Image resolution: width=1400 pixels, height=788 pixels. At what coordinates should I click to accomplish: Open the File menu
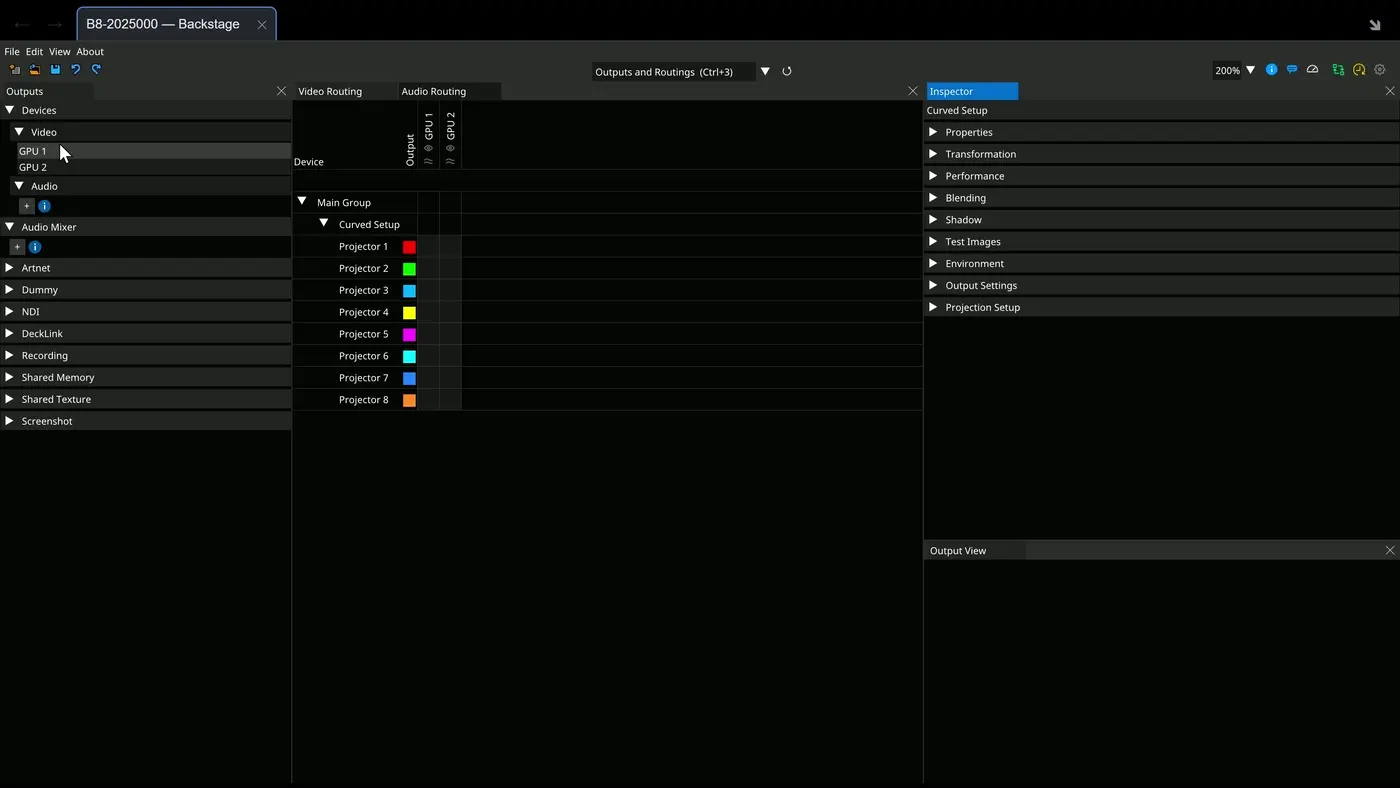12,52
